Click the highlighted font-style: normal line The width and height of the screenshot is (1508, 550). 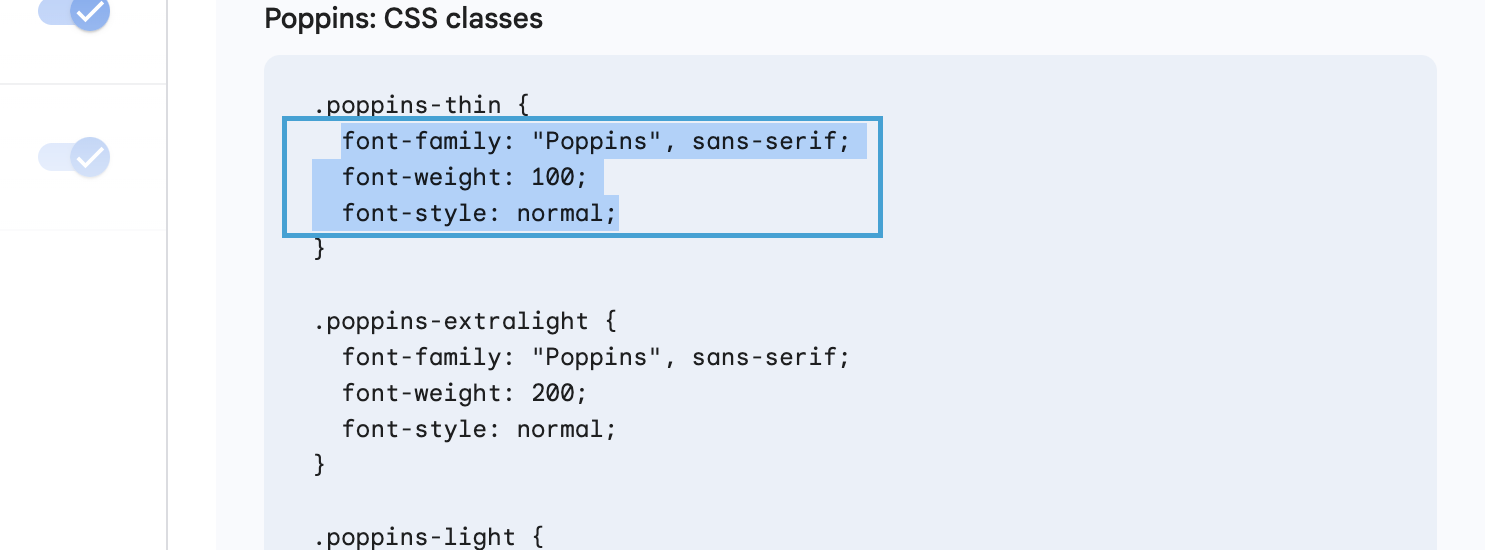pos(480,213)
